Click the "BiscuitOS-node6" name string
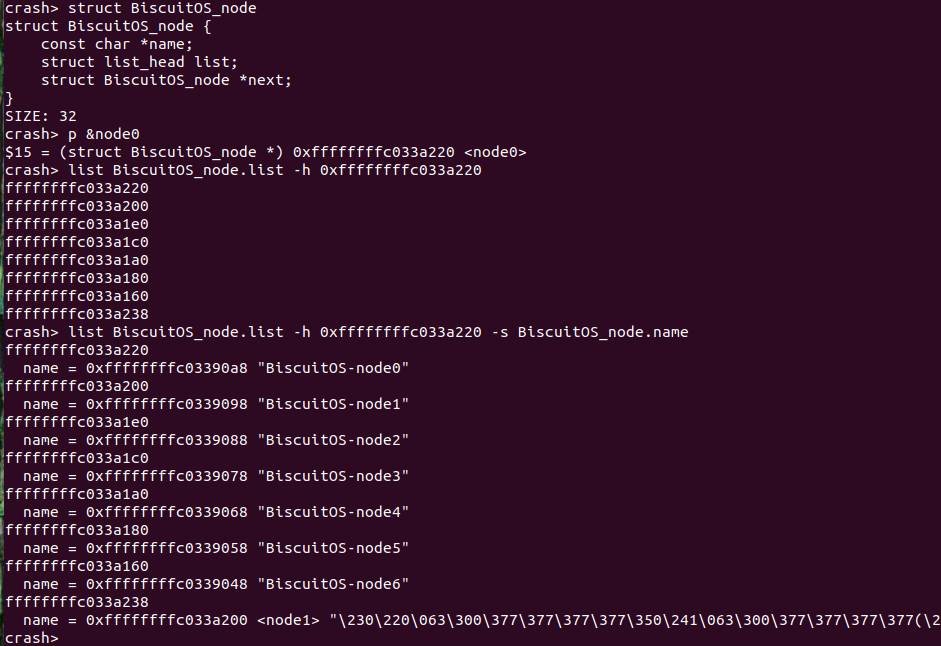This screenshot has width=941, height=646. [334, 584]
